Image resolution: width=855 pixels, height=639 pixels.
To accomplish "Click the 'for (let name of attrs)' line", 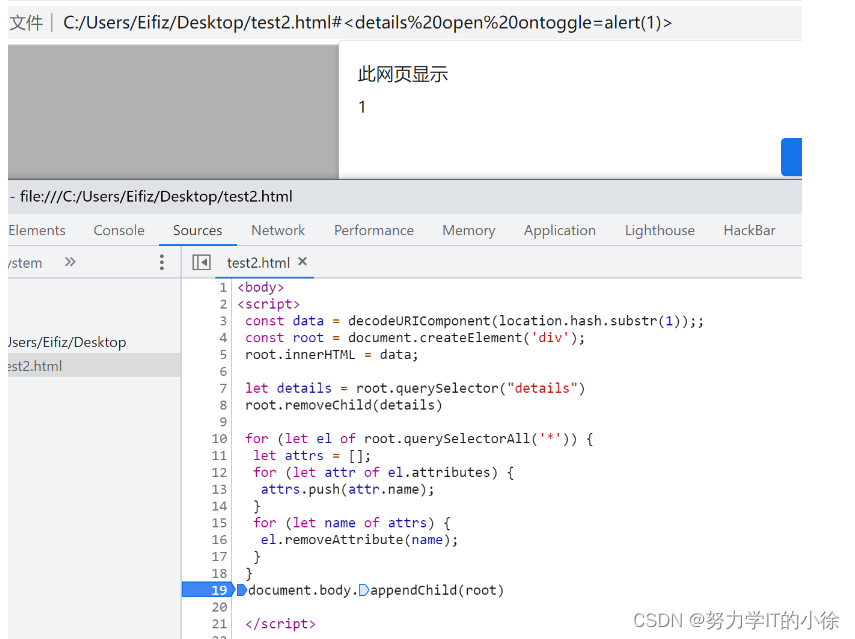I will [x=352, y=523].
